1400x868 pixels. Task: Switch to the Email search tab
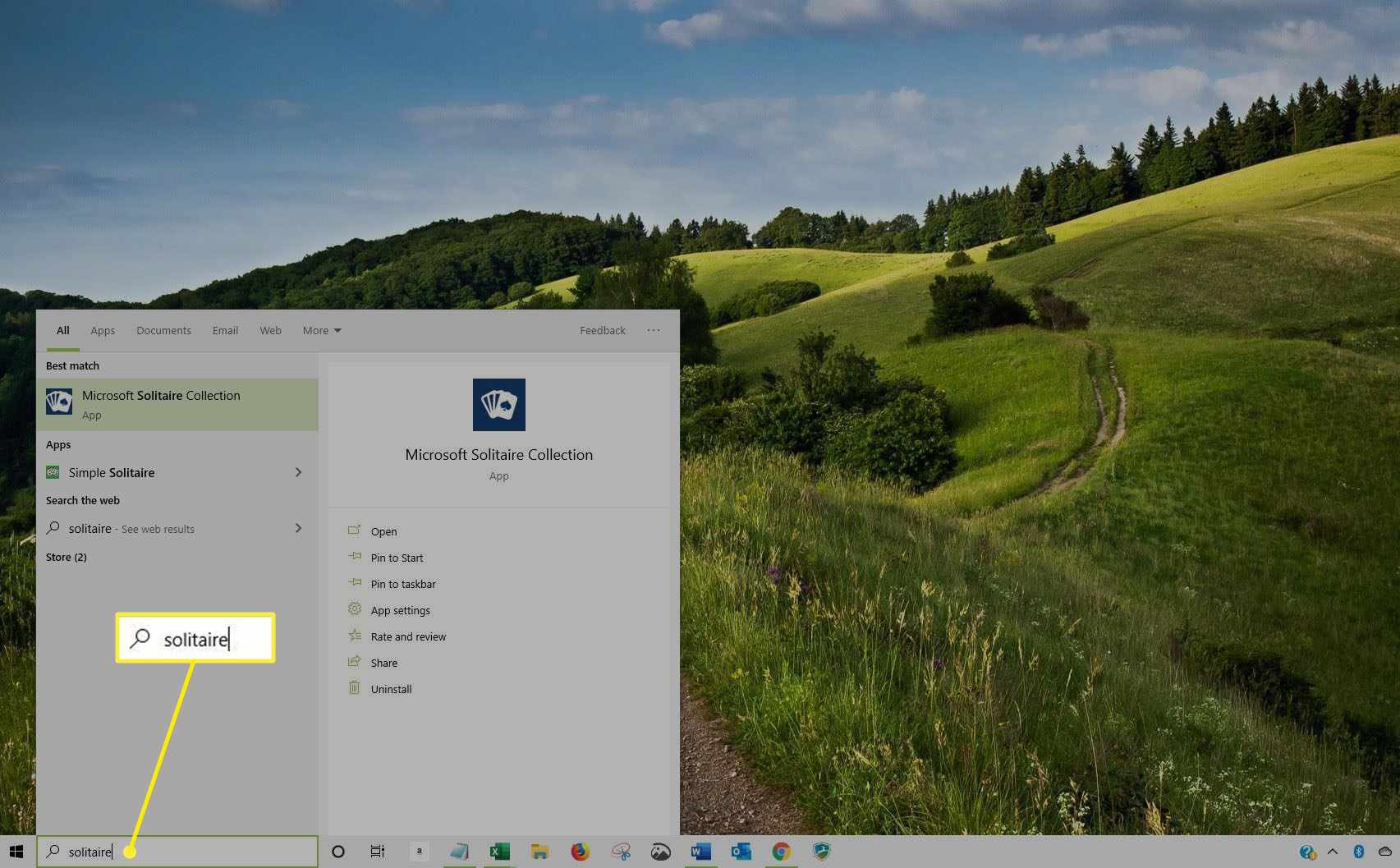(225, 330)
